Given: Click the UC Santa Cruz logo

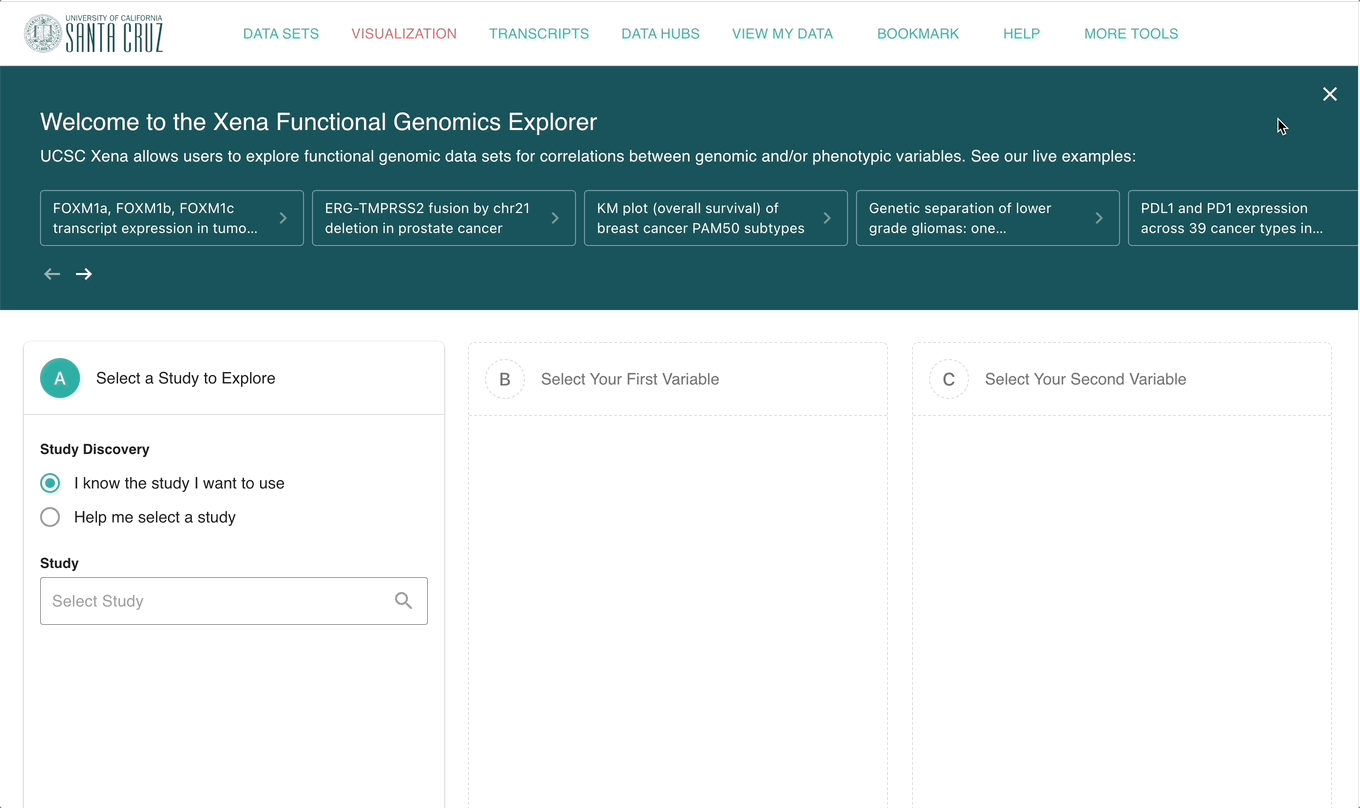Looking at the screenshot, I should 93,33.
